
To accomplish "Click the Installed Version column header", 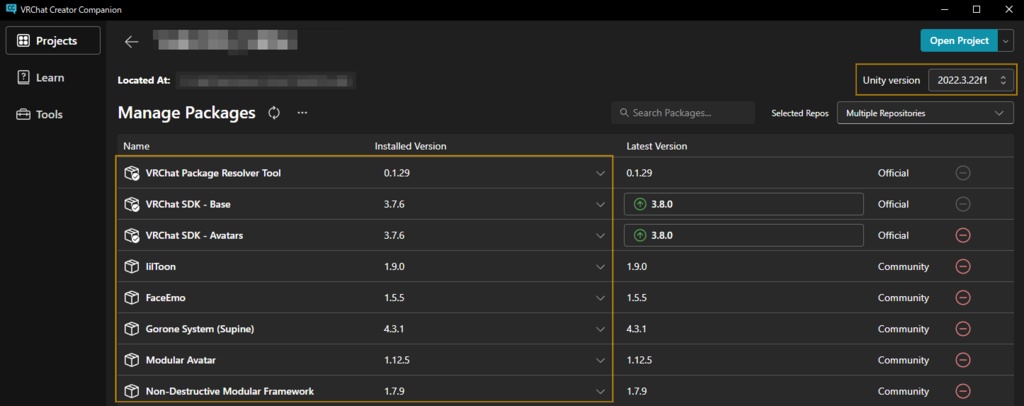I will pyautogui.click(x=410, y=146).
